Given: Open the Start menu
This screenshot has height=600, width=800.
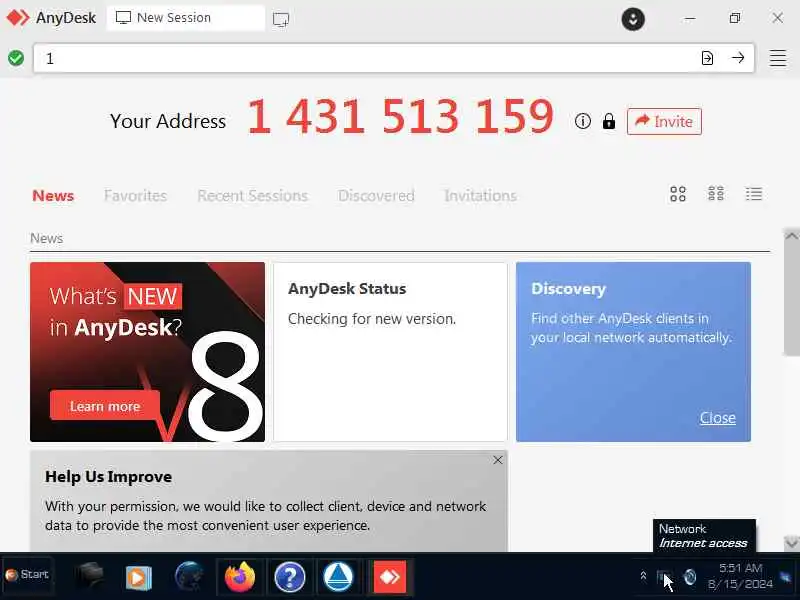Looking at the screenshot, I should 27,575.
